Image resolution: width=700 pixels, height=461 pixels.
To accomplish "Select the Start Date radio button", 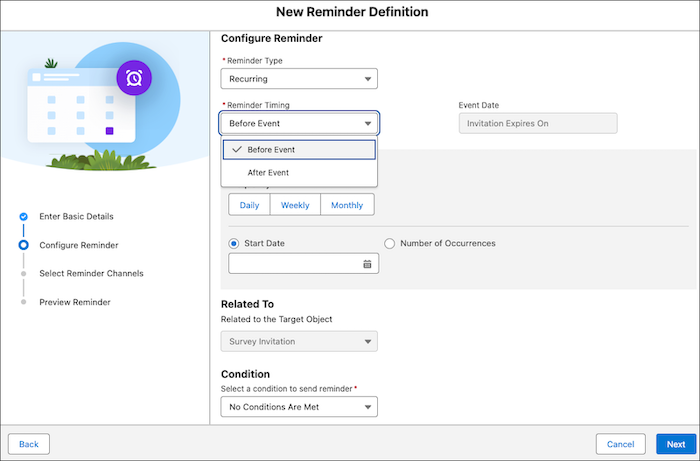I will click(x=235, y=243).
